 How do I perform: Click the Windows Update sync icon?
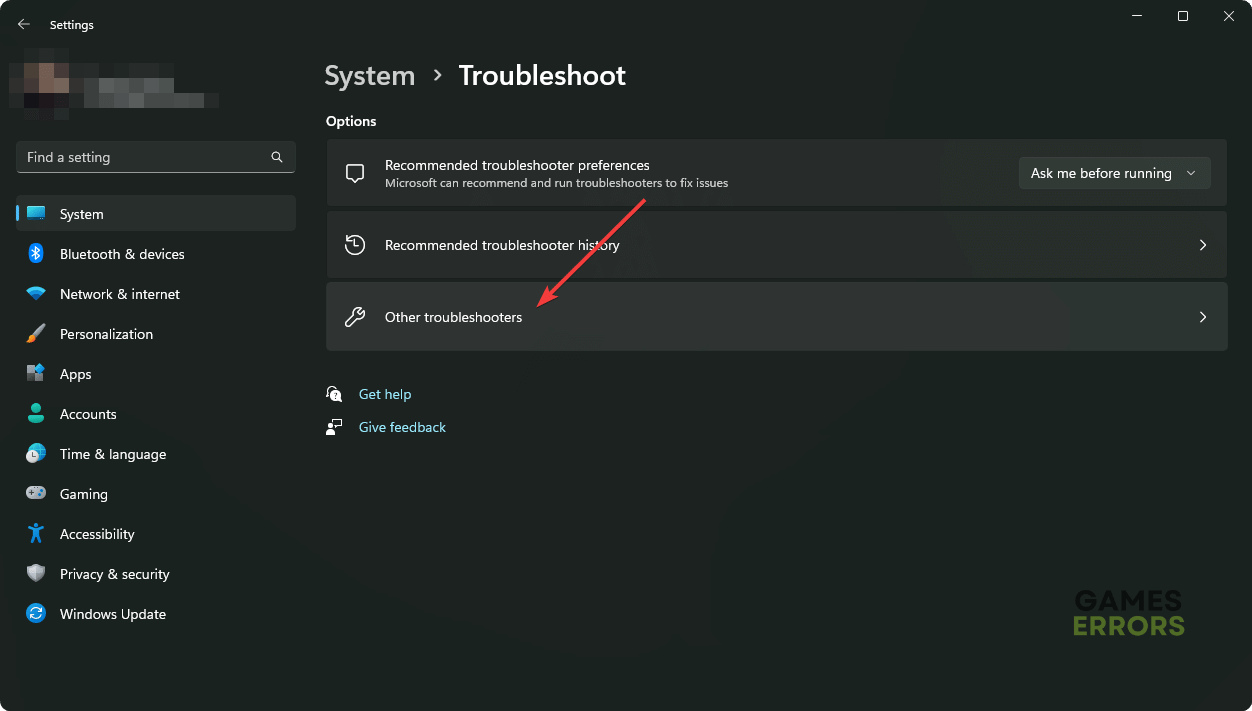pos(36,614)
